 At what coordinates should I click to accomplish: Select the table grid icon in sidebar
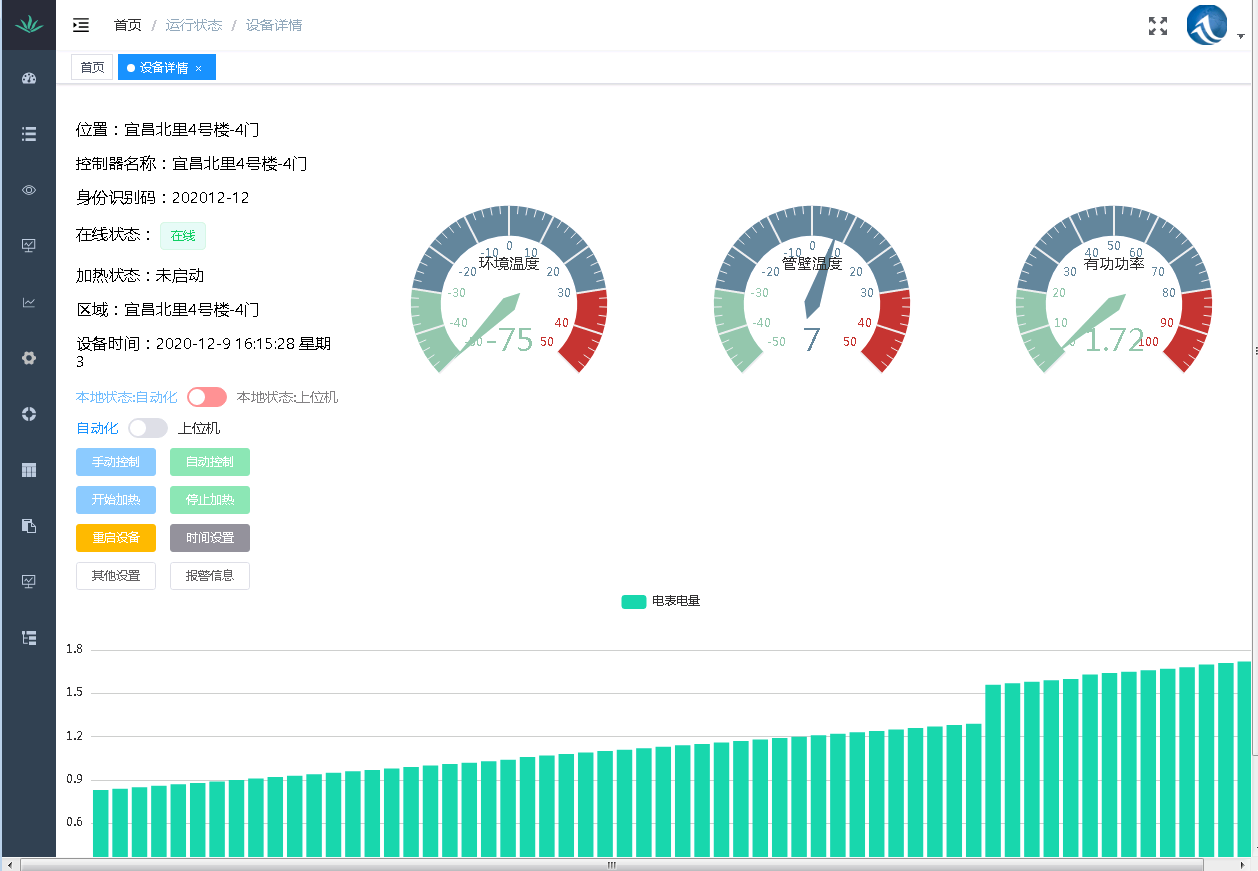click(x=29, y=469)
